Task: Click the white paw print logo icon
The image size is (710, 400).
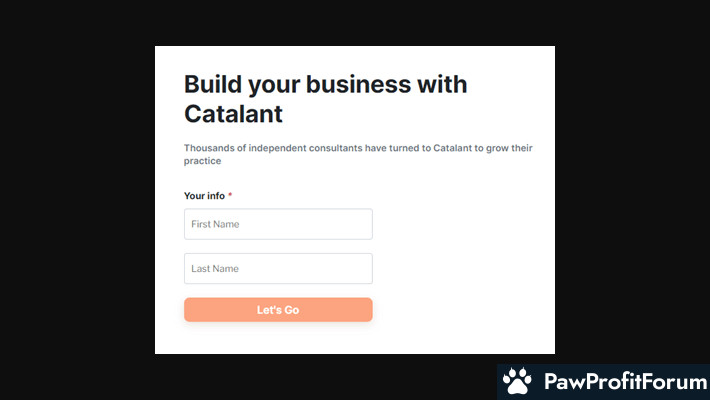Action: pos(517,381)
